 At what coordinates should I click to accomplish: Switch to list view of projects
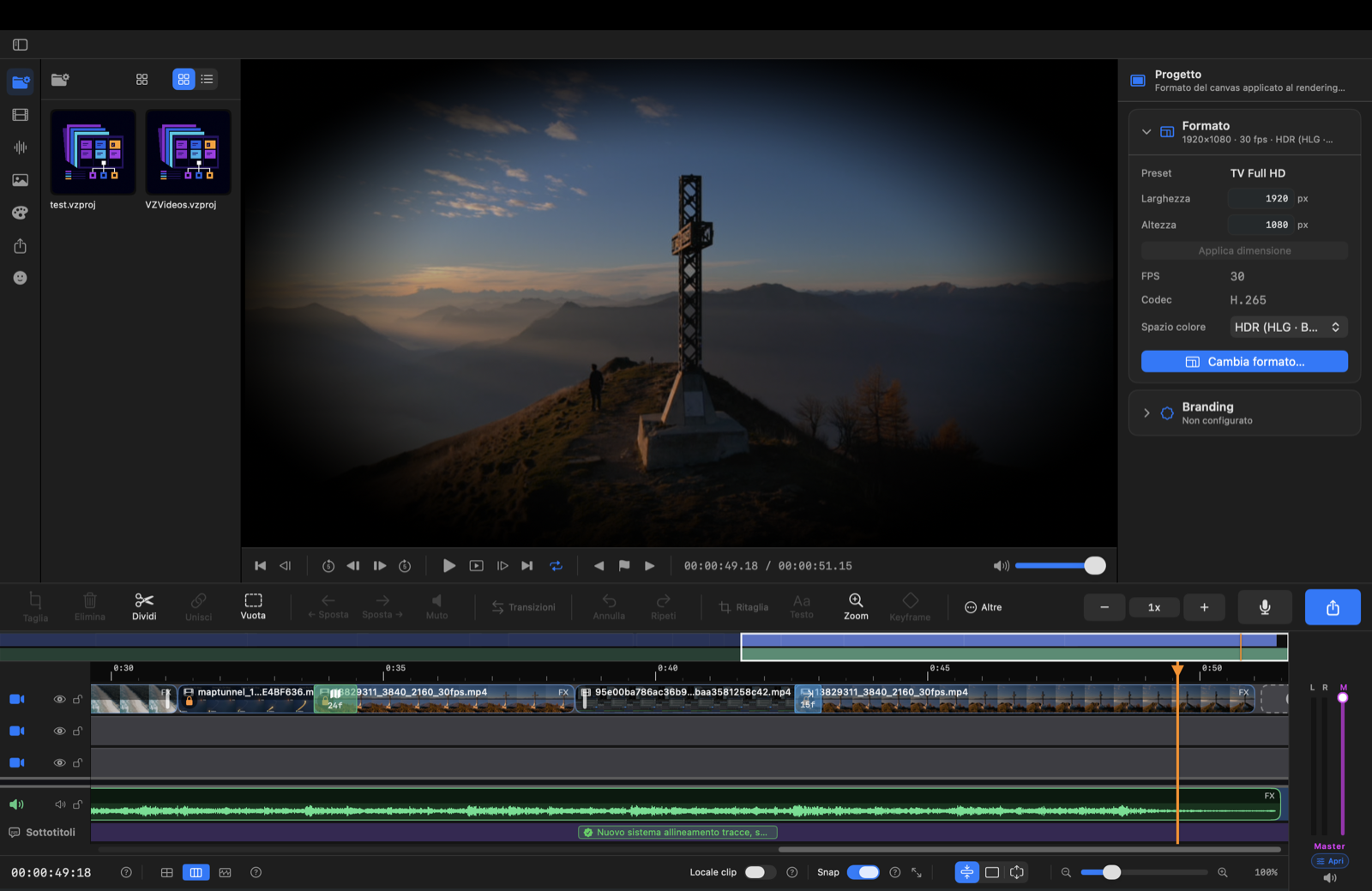208,79
